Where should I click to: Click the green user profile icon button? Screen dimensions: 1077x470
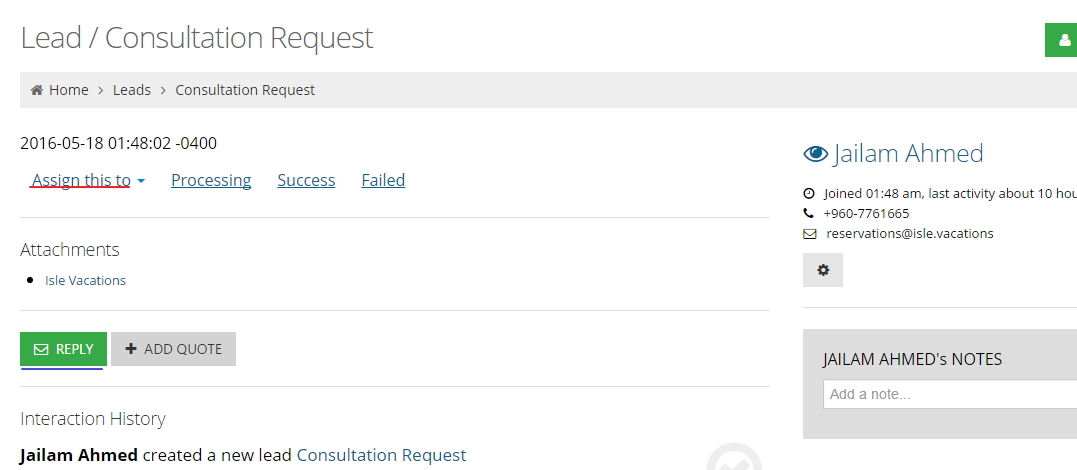coord(1060,41)
